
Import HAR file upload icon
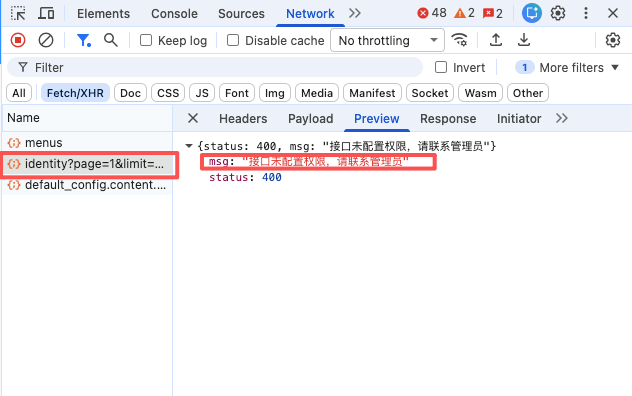point(496,40)
